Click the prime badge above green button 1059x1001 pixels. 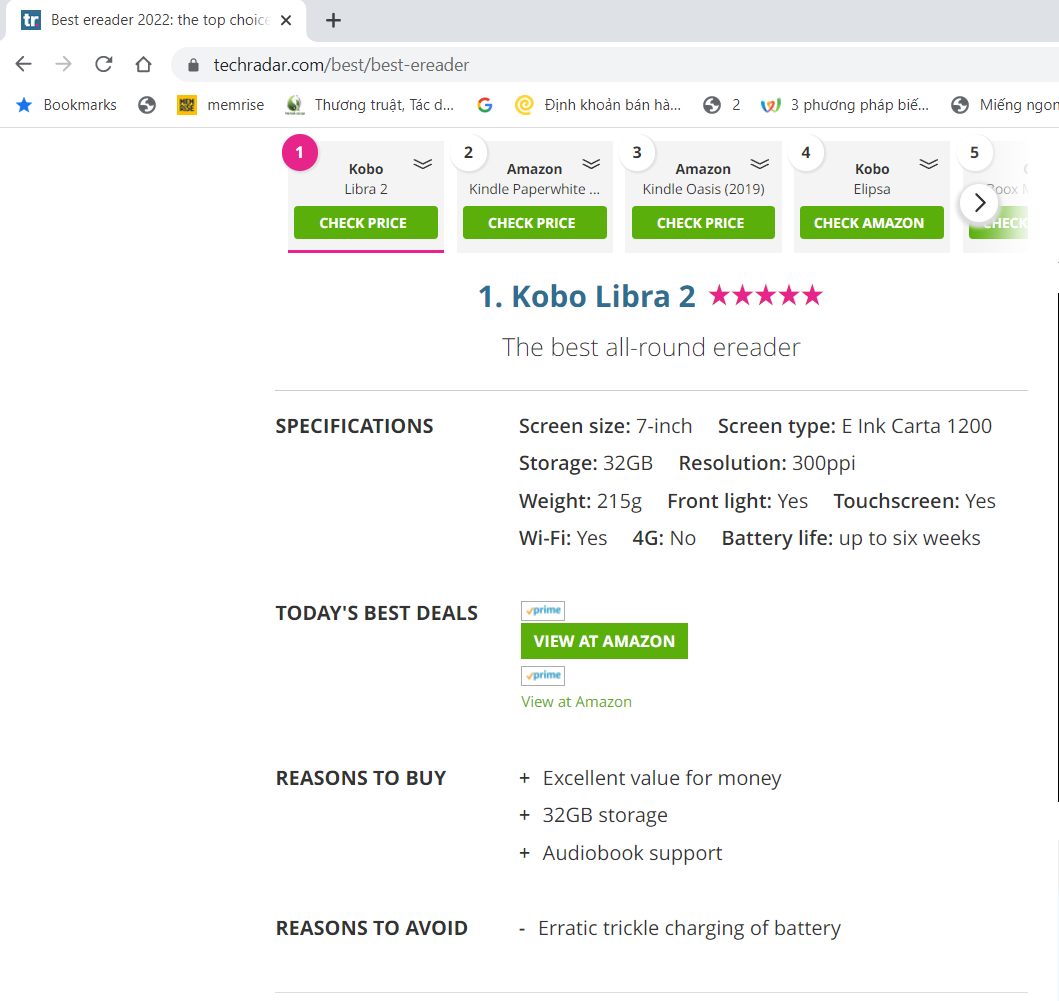pyautogui.click(x=543, y=611)
